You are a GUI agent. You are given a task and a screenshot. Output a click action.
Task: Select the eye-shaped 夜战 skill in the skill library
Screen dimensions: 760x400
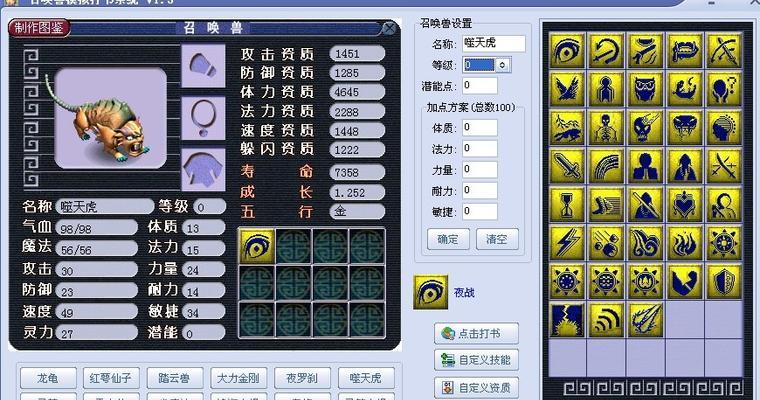(567, 50)
